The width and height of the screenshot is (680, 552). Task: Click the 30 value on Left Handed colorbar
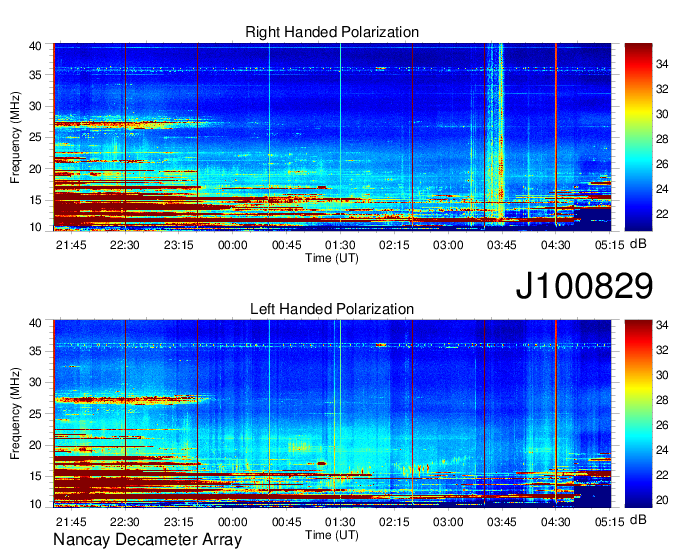tap(662, 375)
